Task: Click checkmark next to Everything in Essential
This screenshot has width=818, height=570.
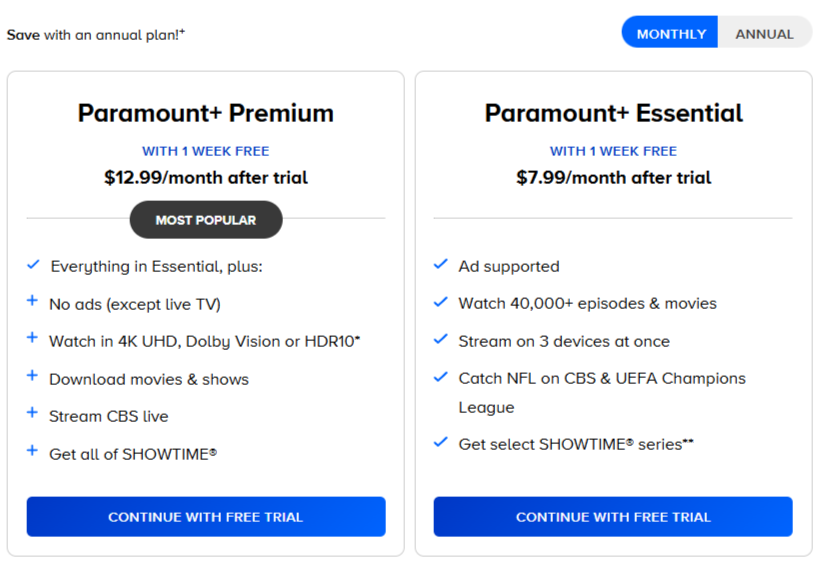Action: (33, 265)
